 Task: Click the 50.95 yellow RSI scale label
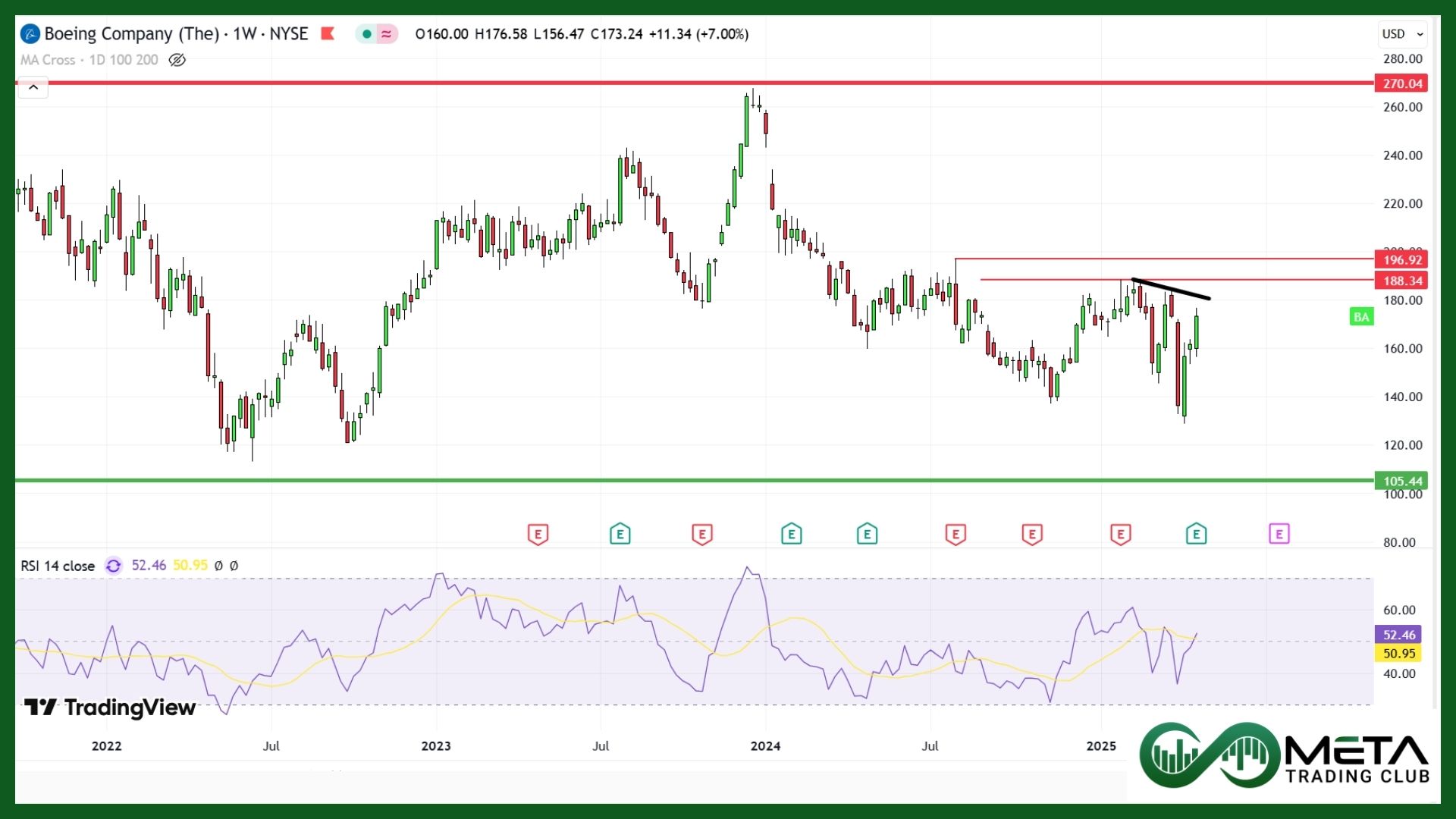tap(1398, 653)
